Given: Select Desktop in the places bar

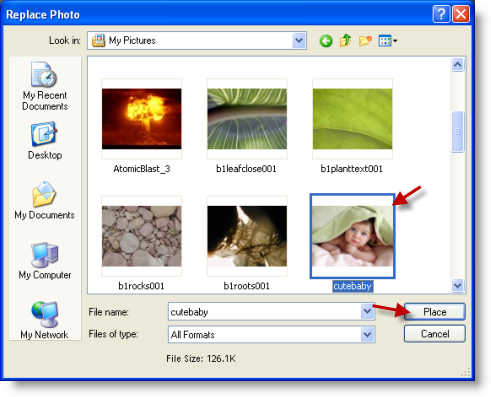Looking at the screenshot, I should click(45, 141).
